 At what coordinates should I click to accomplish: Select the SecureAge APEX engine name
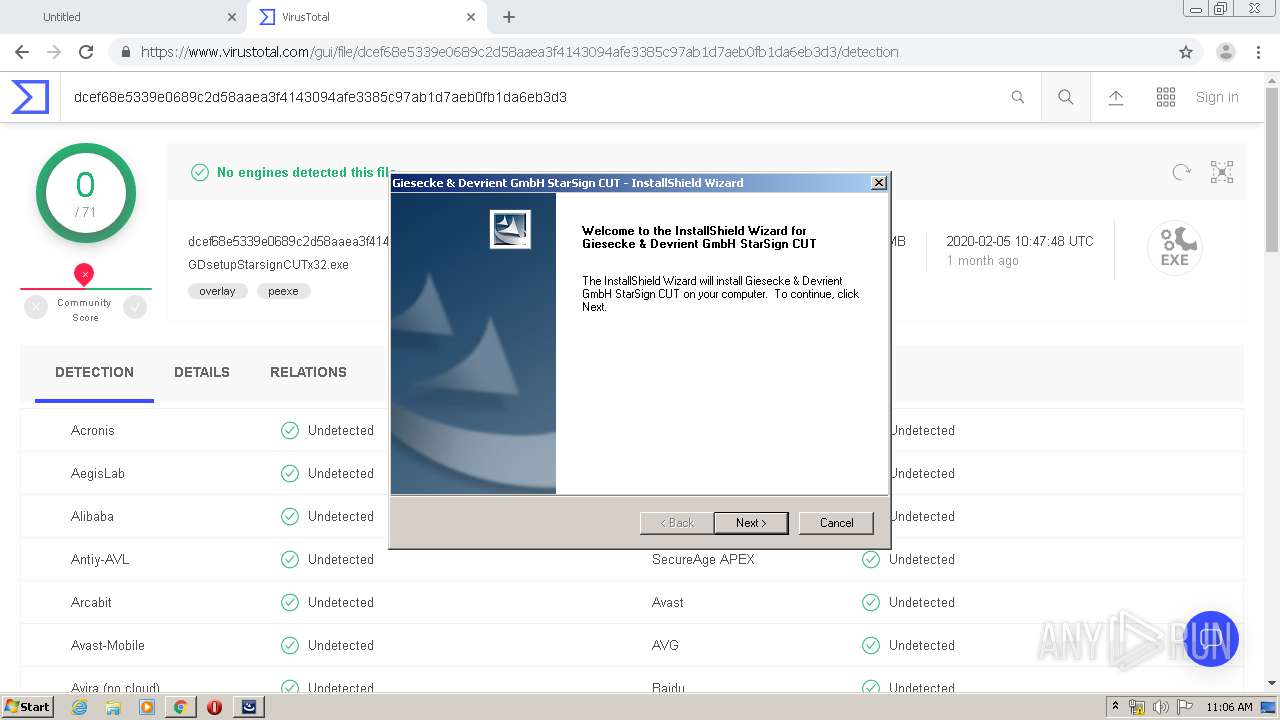[703, 559]
